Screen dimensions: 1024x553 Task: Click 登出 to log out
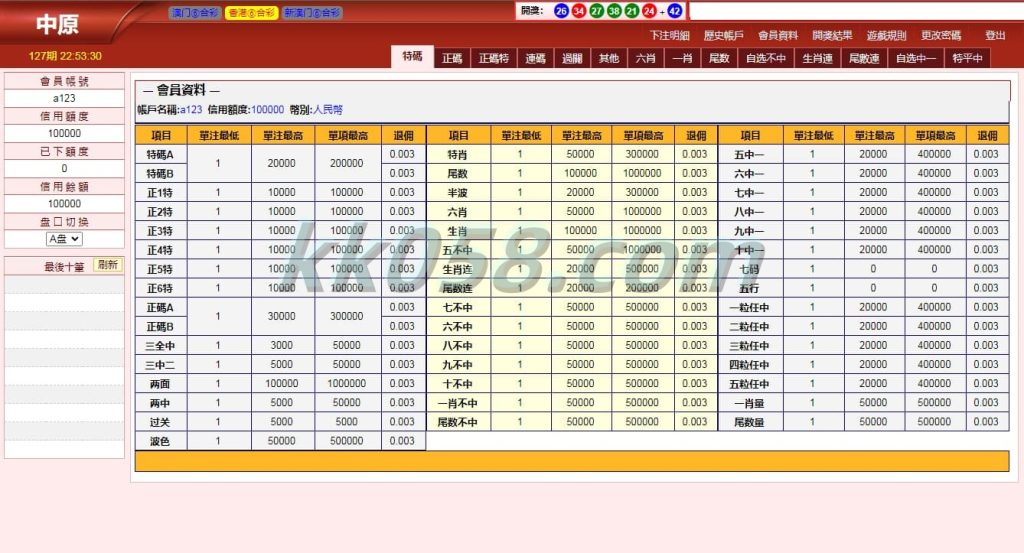click(995, 35)
